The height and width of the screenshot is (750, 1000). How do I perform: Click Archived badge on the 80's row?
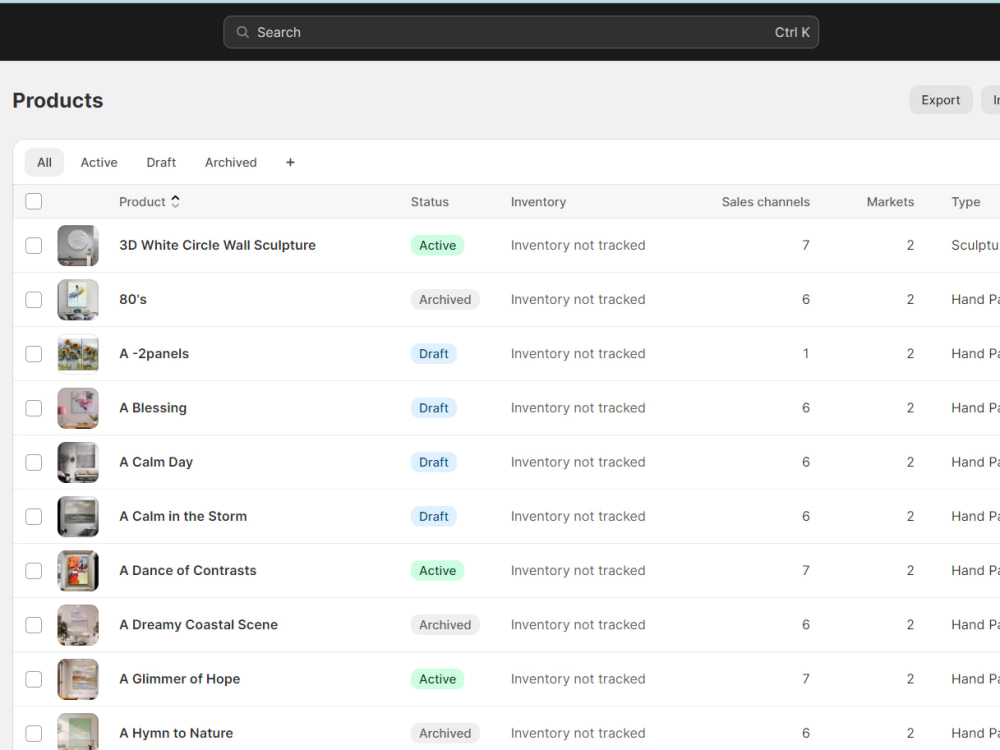pyautogui.click(x=445, y=300)
